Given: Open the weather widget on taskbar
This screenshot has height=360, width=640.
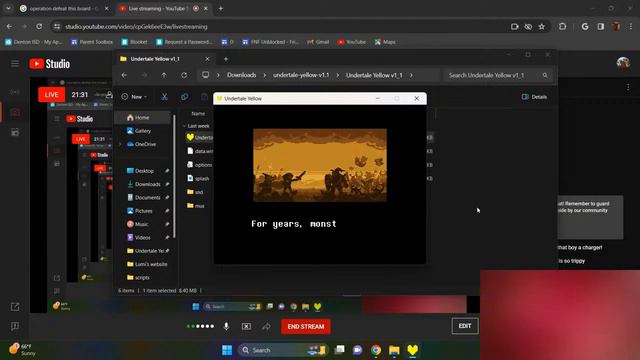Looking at the screenshot, I should pos(23,350).
